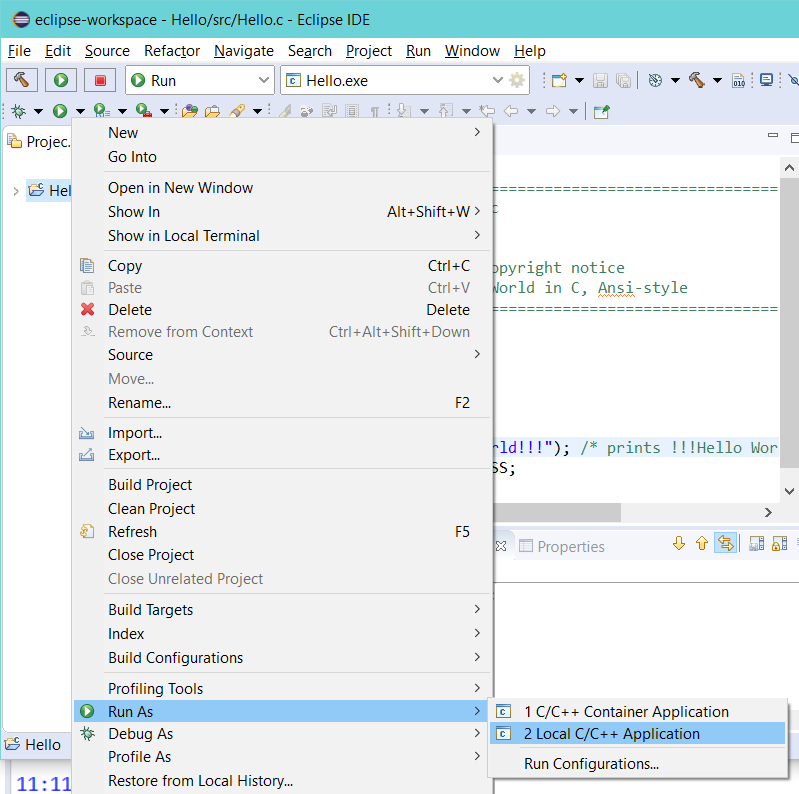Click the green Launch run button
The image size is (799, 794).
click(61, 80)
